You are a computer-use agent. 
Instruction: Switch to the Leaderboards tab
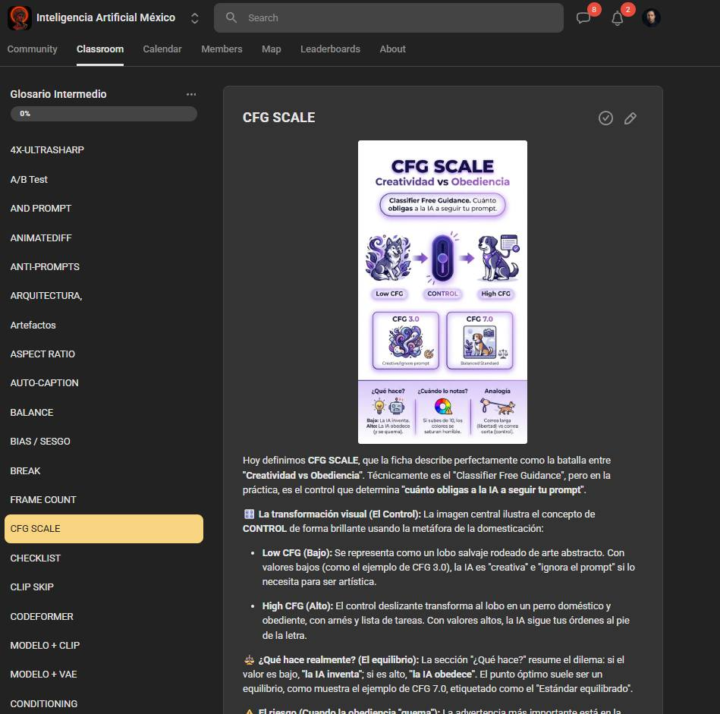[330, 49]
